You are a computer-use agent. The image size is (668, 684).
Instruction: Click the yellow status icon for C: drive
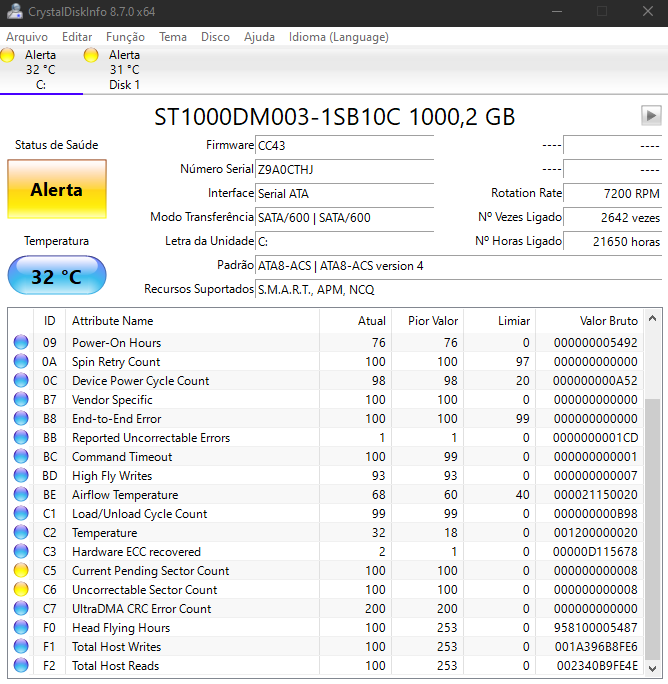pyautogui.click(x=7, y=55)
